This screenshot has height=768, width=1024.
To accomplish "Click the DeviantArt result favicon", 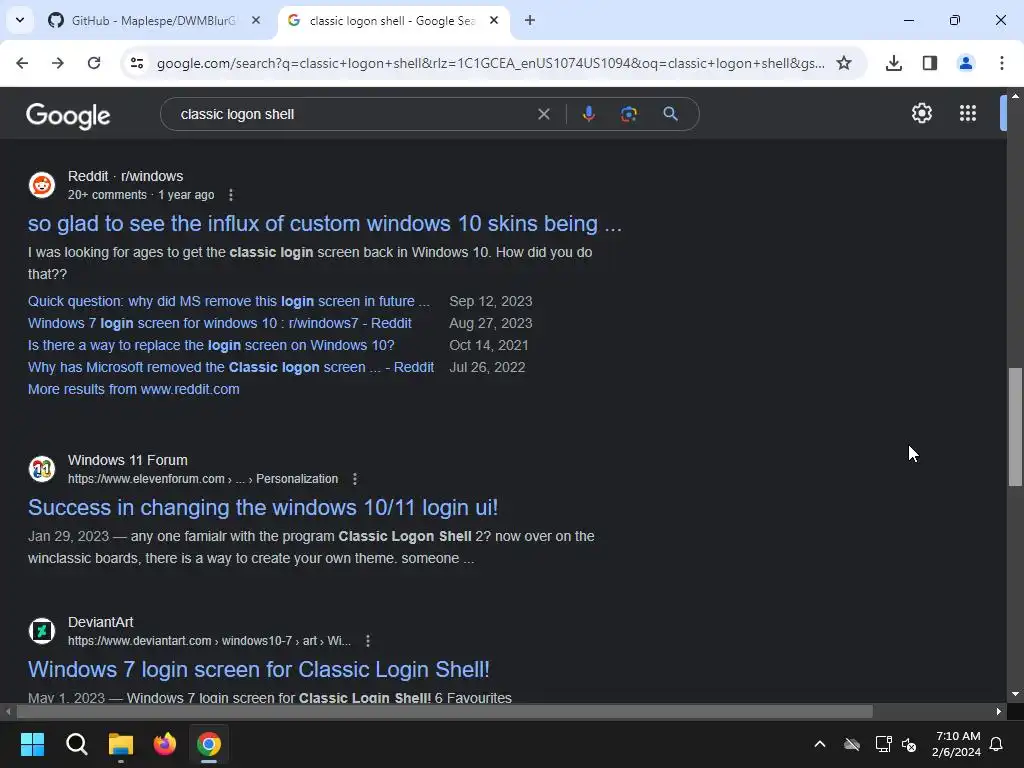I will (x=42, y=631).
